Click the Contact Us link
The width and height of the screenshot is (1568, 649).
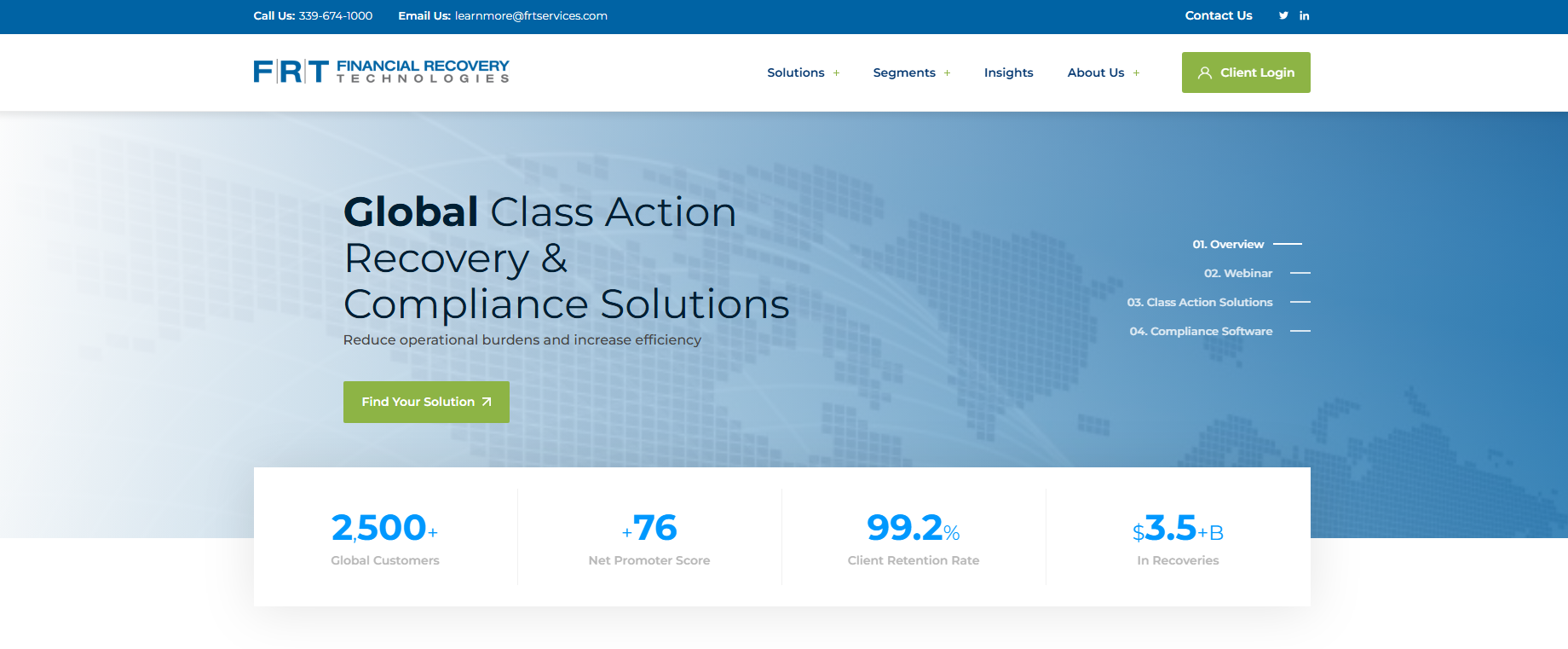[x=1219, y=15]
